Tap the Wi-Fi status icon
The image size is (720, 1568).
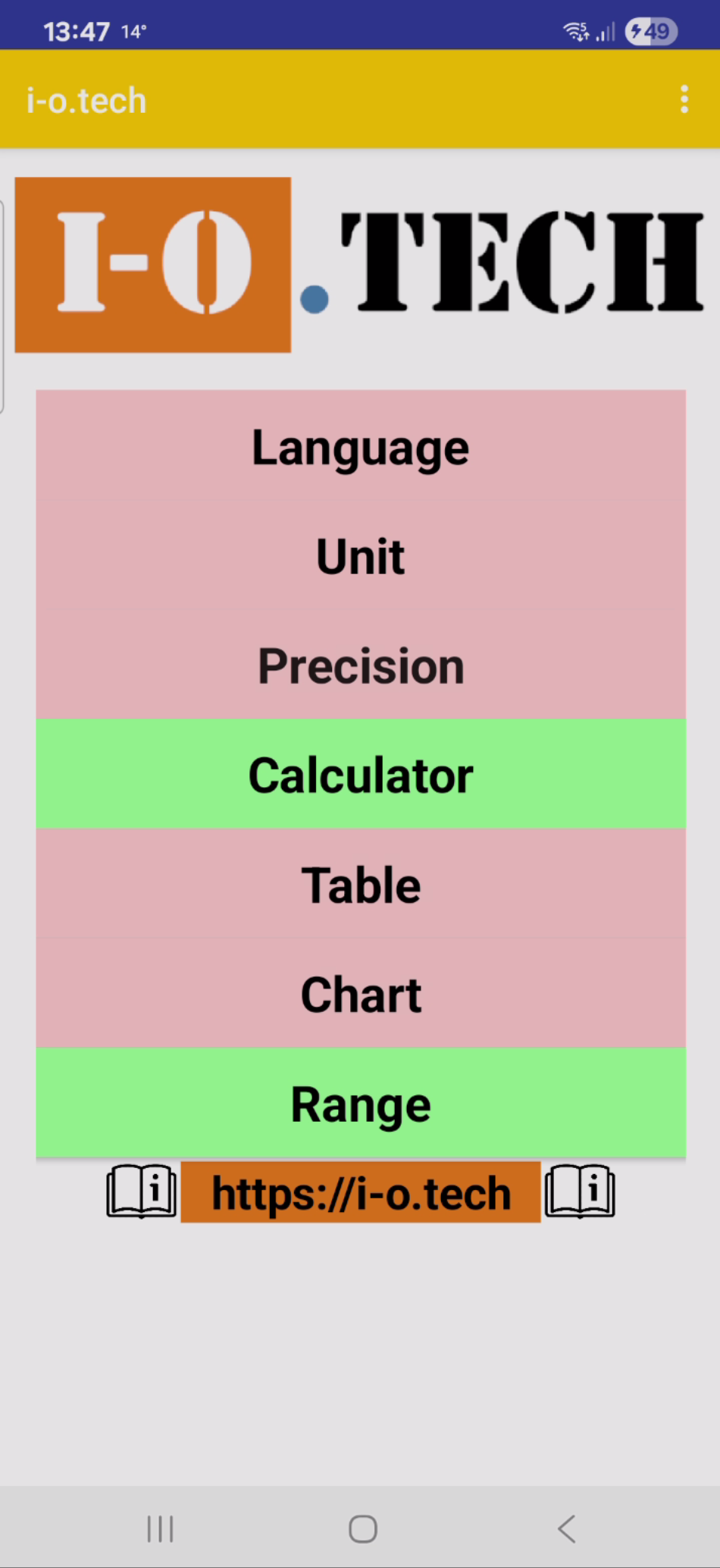(576, 32)
